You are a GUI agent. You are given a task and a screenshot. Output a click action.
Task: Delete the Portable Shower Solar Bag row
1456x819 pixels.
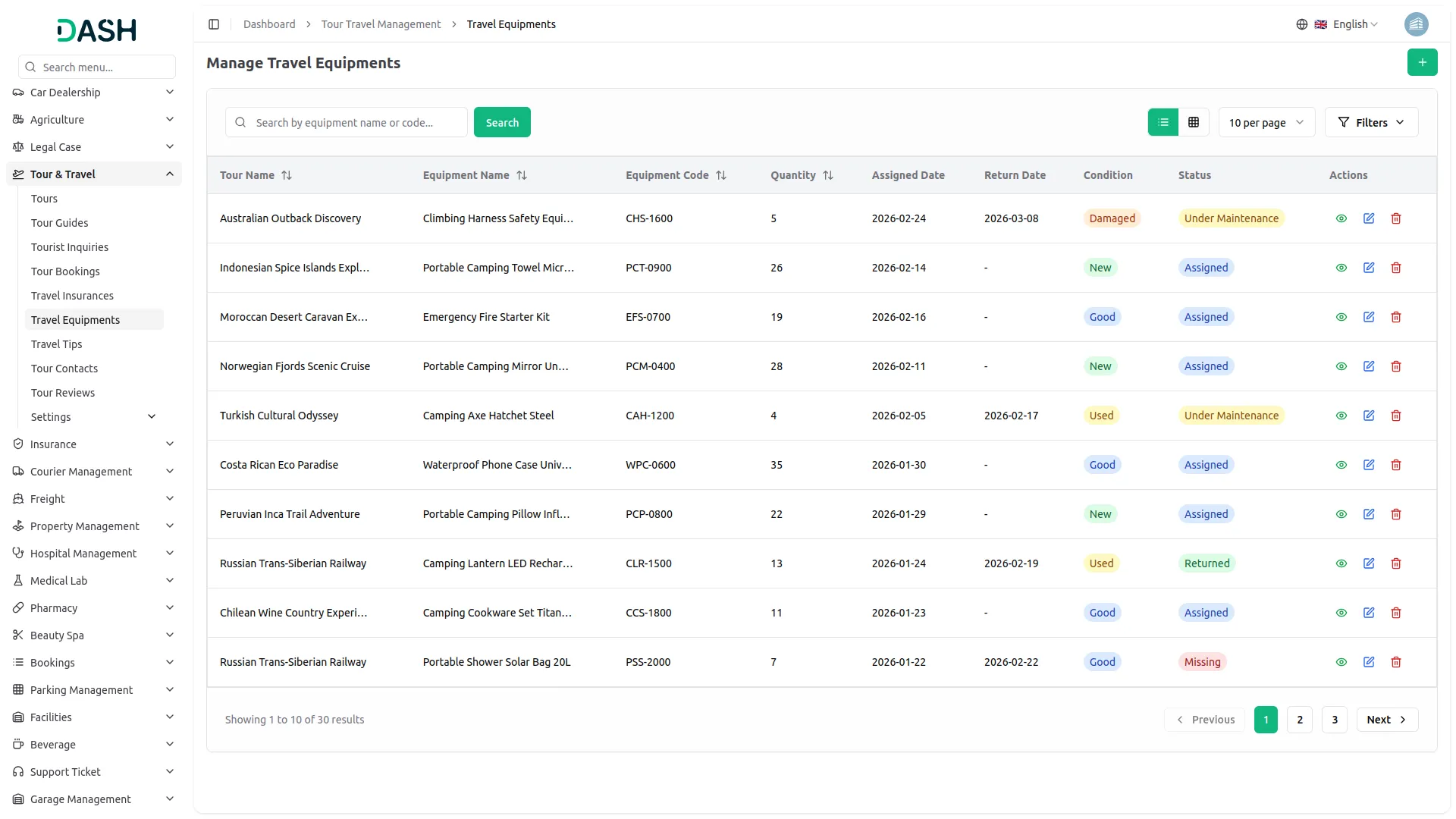pyautogui.click(x=1395, y=662)
